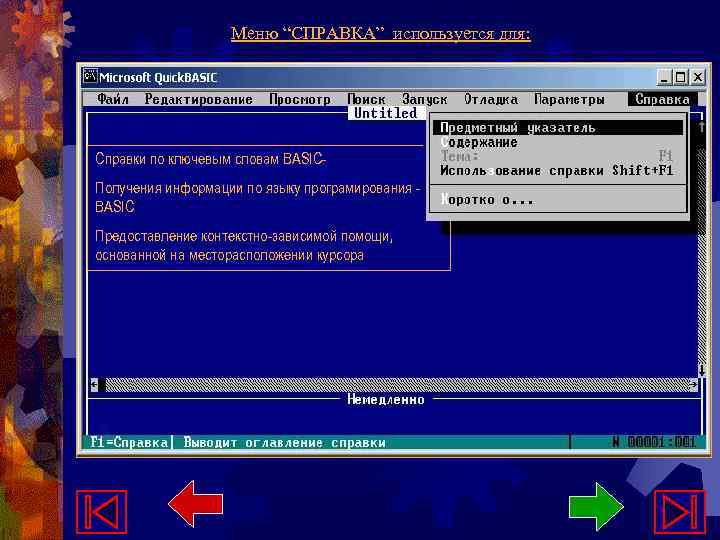
Task: Open the Просмотр menu
Action: 300,99
